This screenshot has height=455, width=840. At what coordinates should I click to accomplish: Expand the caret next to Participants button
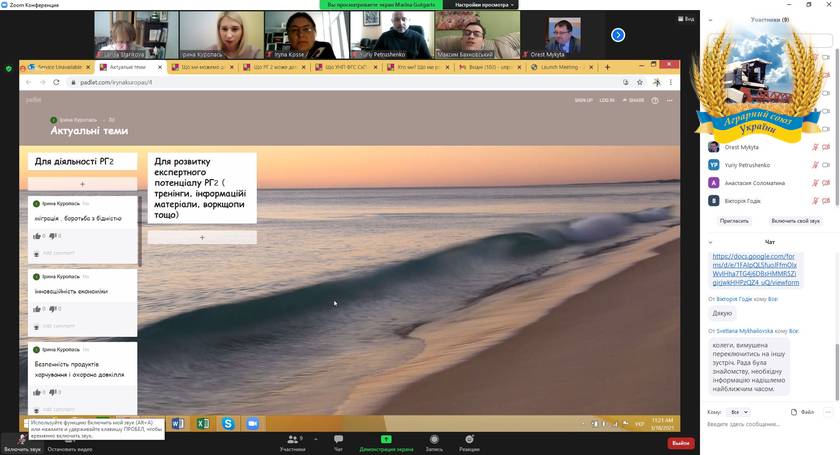click(316, 439)
